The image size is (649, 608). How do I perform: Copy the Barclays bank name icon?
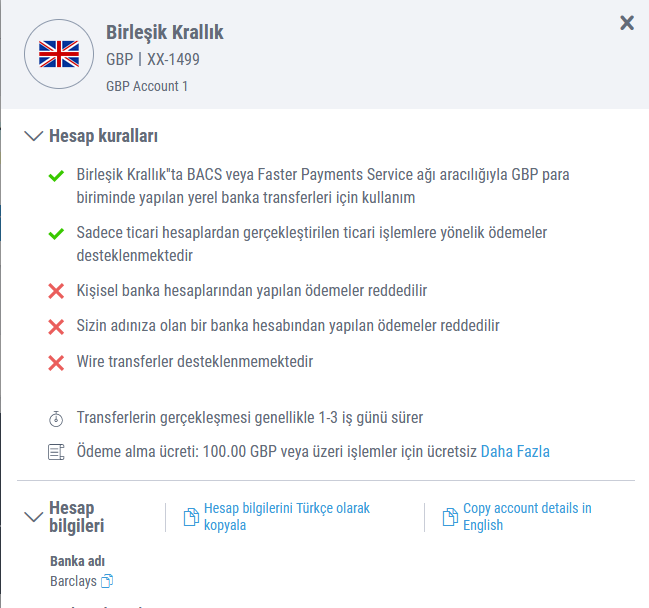(x=107, y=581)
